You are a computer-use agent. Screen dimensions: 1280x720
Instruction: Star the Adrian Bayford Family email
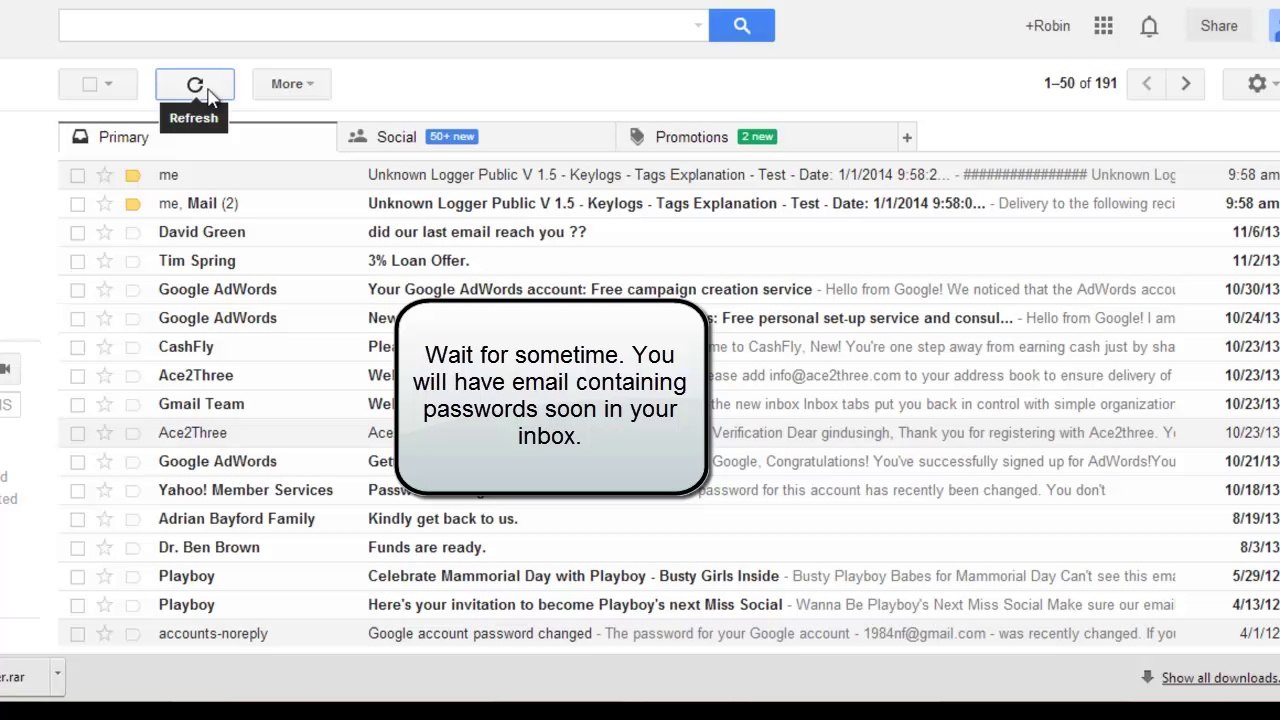(105, 519)
